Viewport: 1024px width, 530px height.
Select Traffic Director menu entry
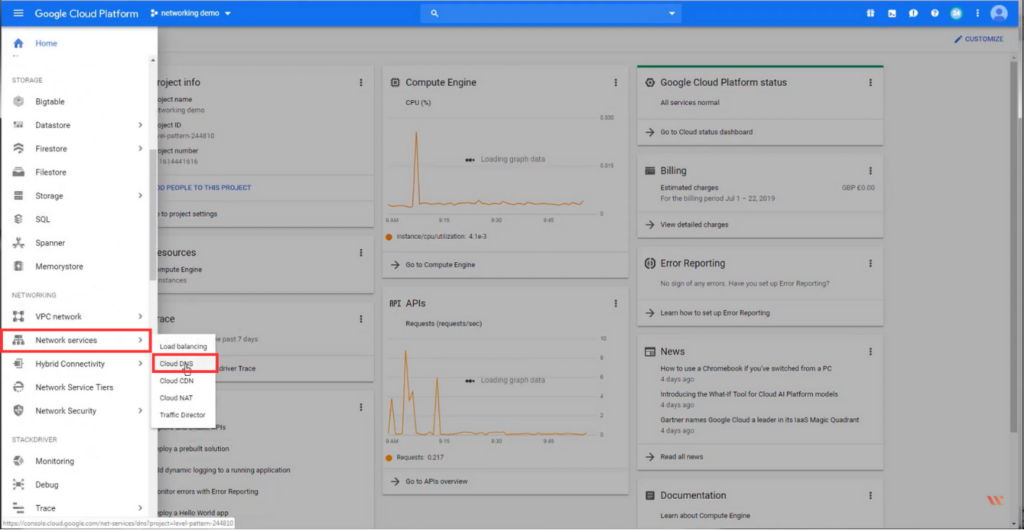(183, 414)
